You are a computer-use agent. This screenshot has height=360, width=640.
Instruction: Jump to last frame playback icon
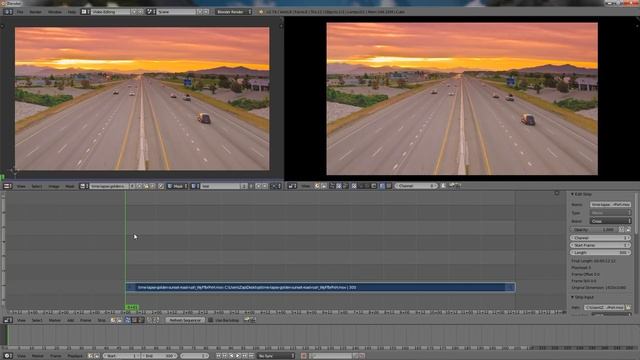pos(251,356)
